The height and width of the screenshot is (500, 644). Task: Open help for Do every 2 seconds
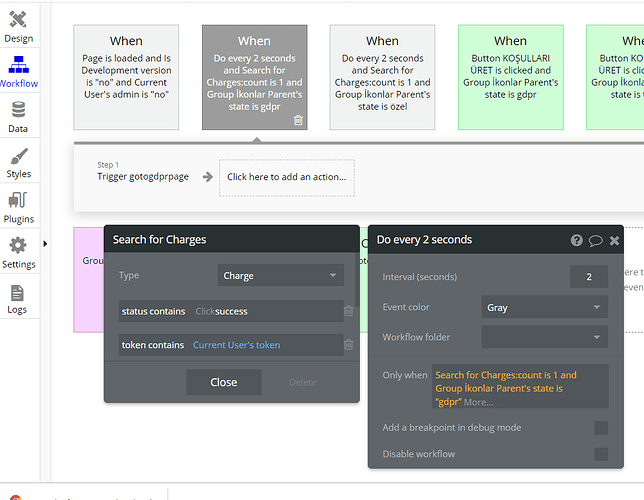point(577,240)
